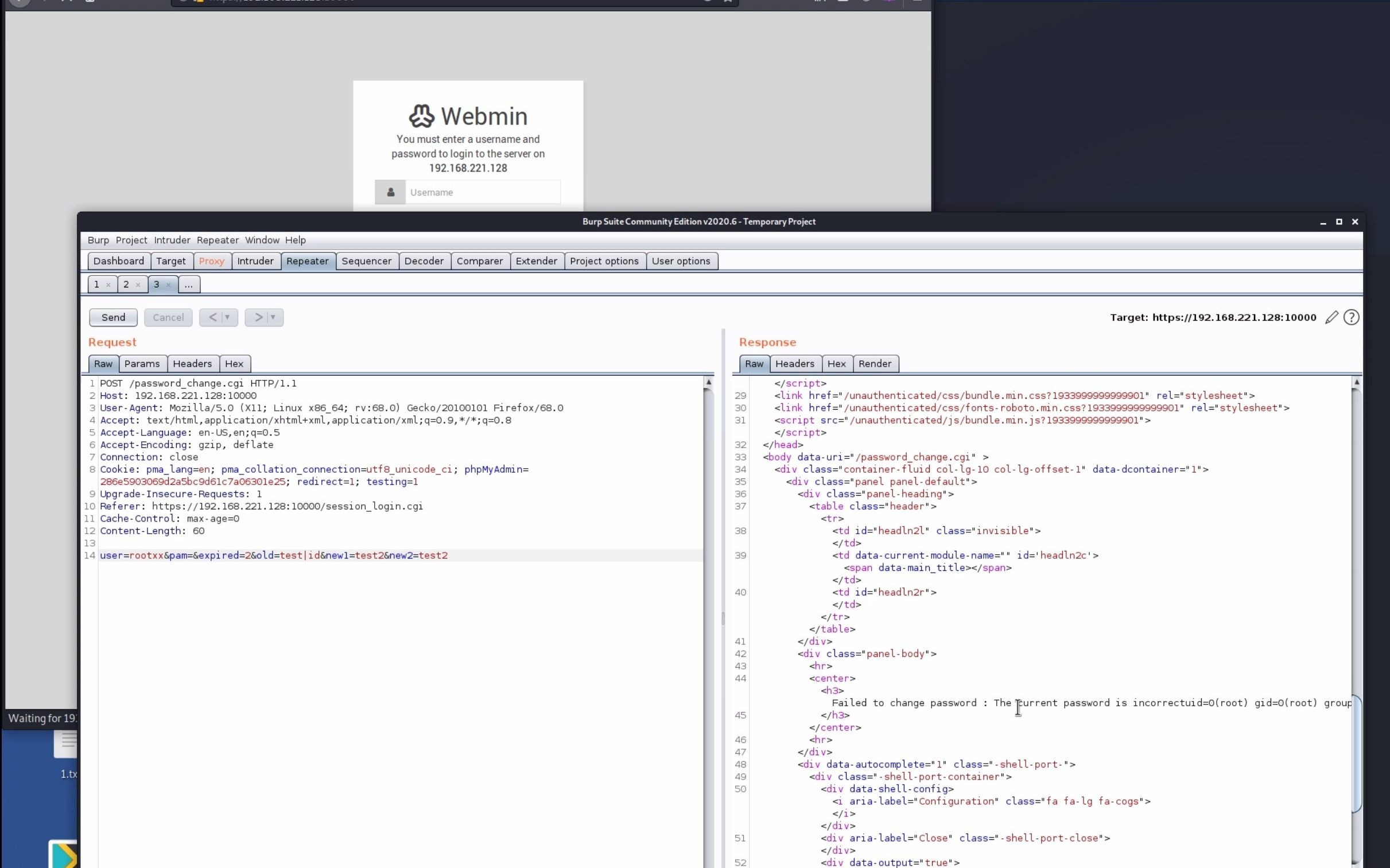Show response Hex view
The image size is (1390, 868).
click(837, 364)
